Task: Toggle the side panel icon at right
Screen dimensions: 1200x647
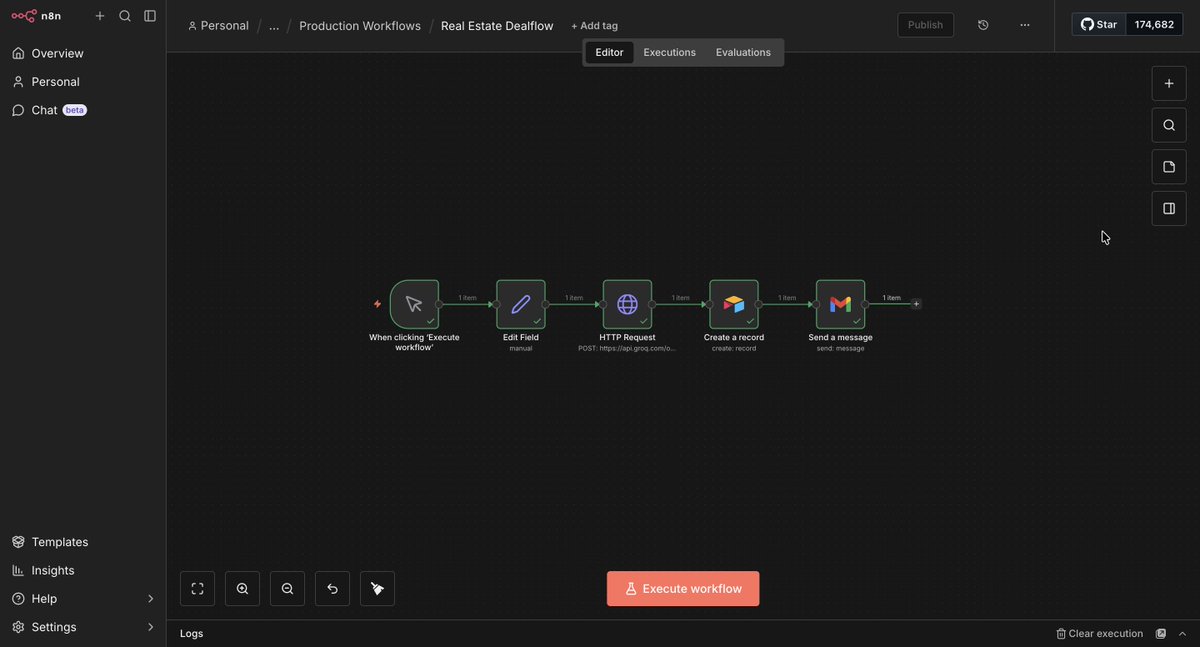Action: coord(1169,208)
